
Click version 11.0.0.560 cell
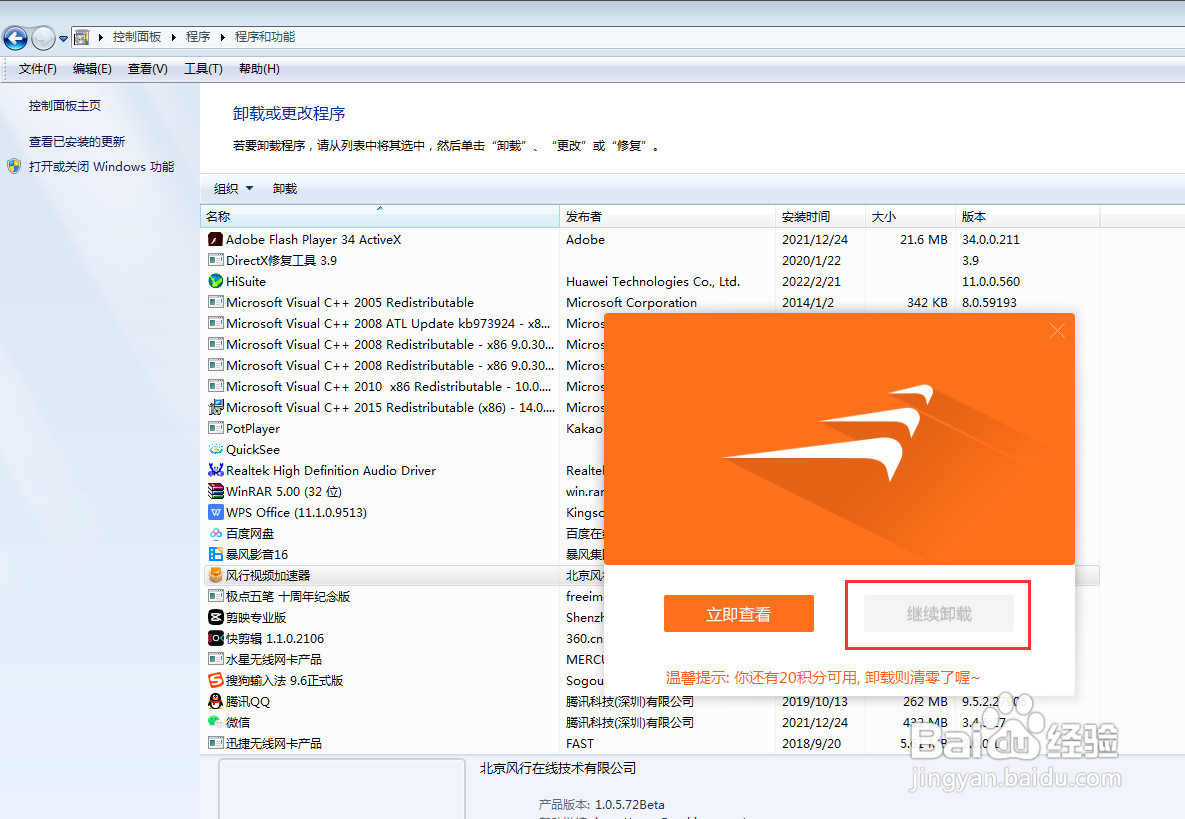point(991,281)
